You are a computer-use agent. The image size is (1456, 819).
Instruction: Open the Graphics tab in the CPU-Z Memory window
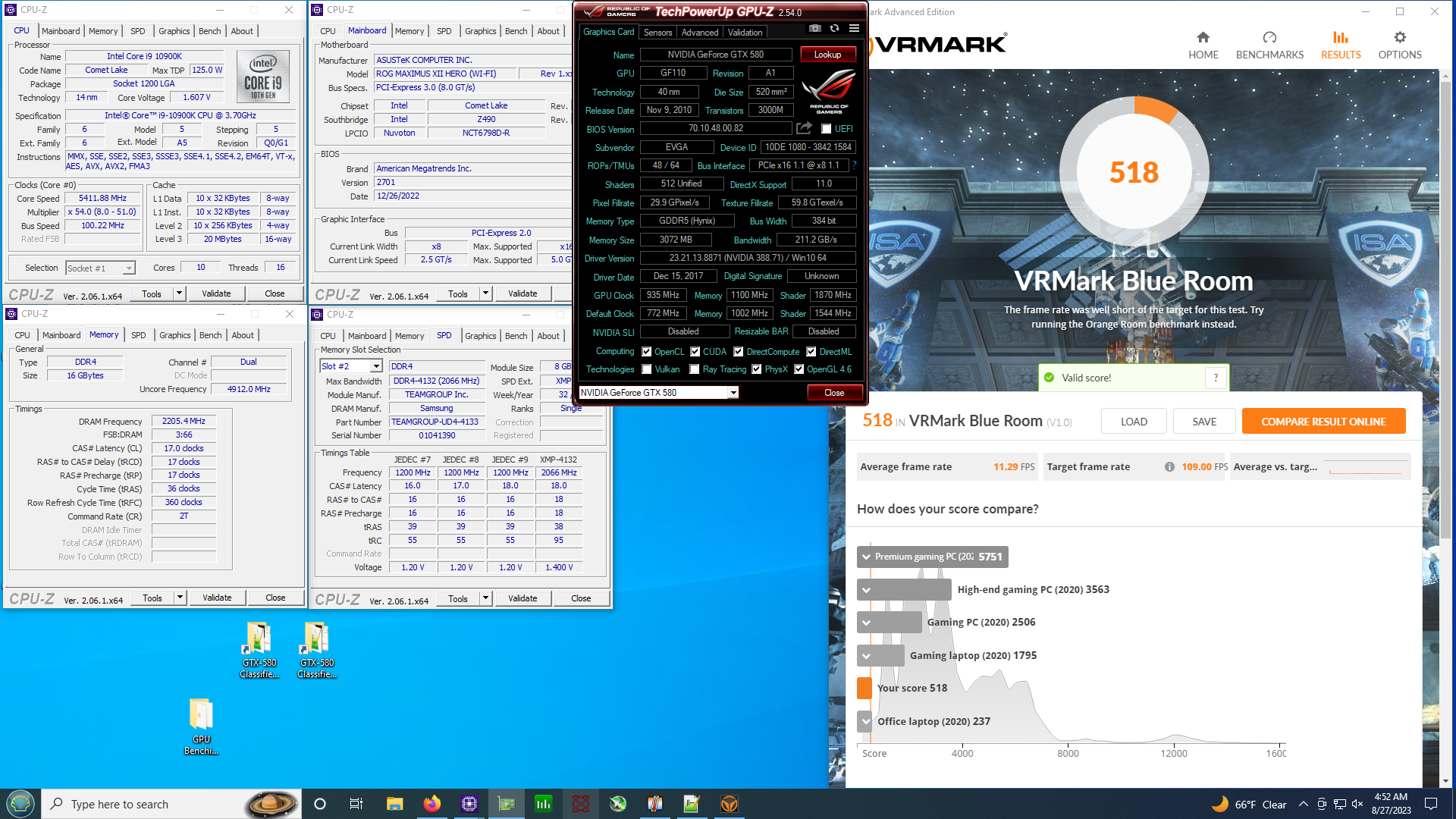pyautogui.click(x=174, y=335)
